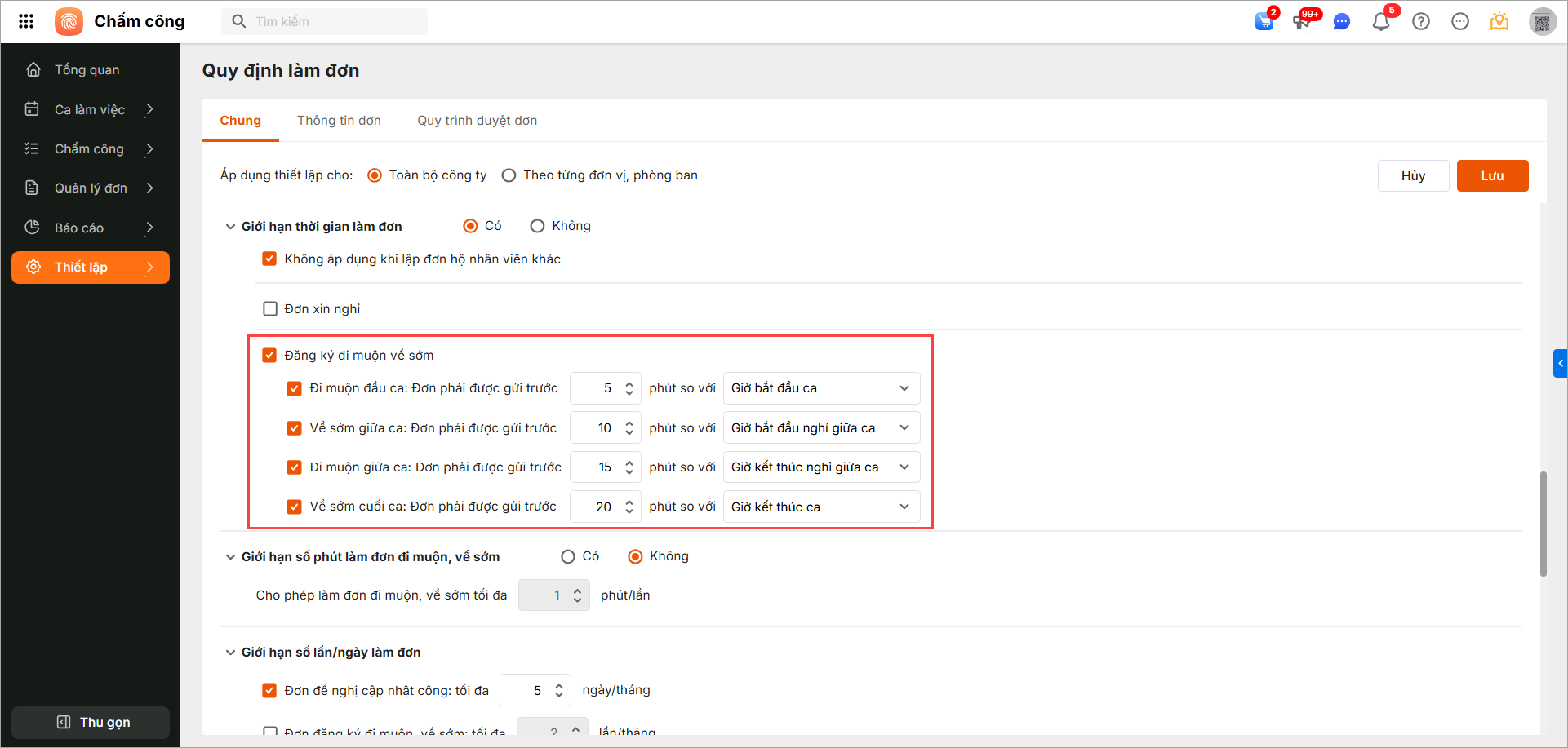
Task: Open the shopping cart icon
Action: [x=1264, y=21]
